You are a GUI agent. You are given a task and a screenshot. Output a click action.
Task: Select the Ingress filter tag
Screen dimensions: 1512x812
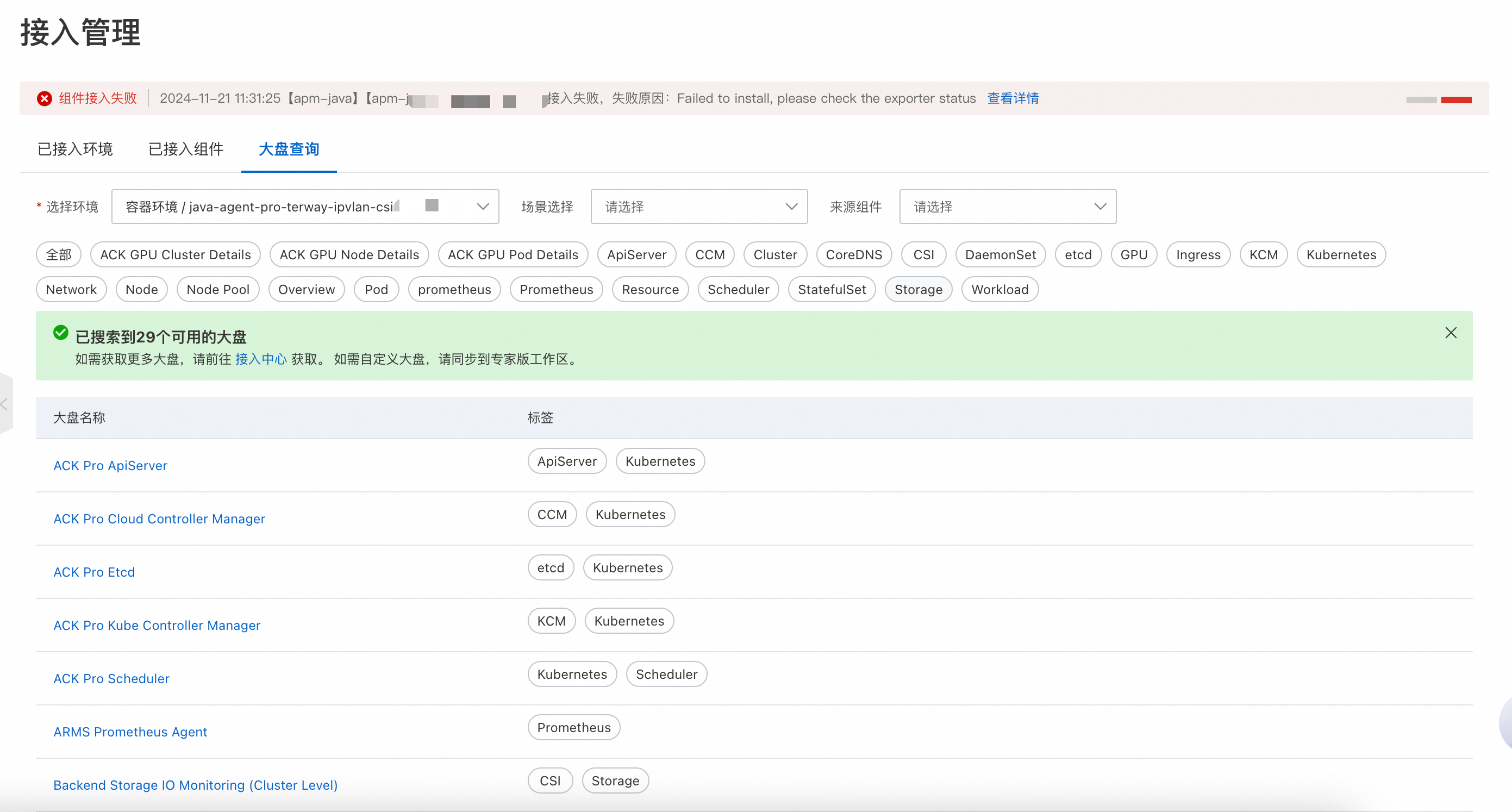click(1198, 255)
